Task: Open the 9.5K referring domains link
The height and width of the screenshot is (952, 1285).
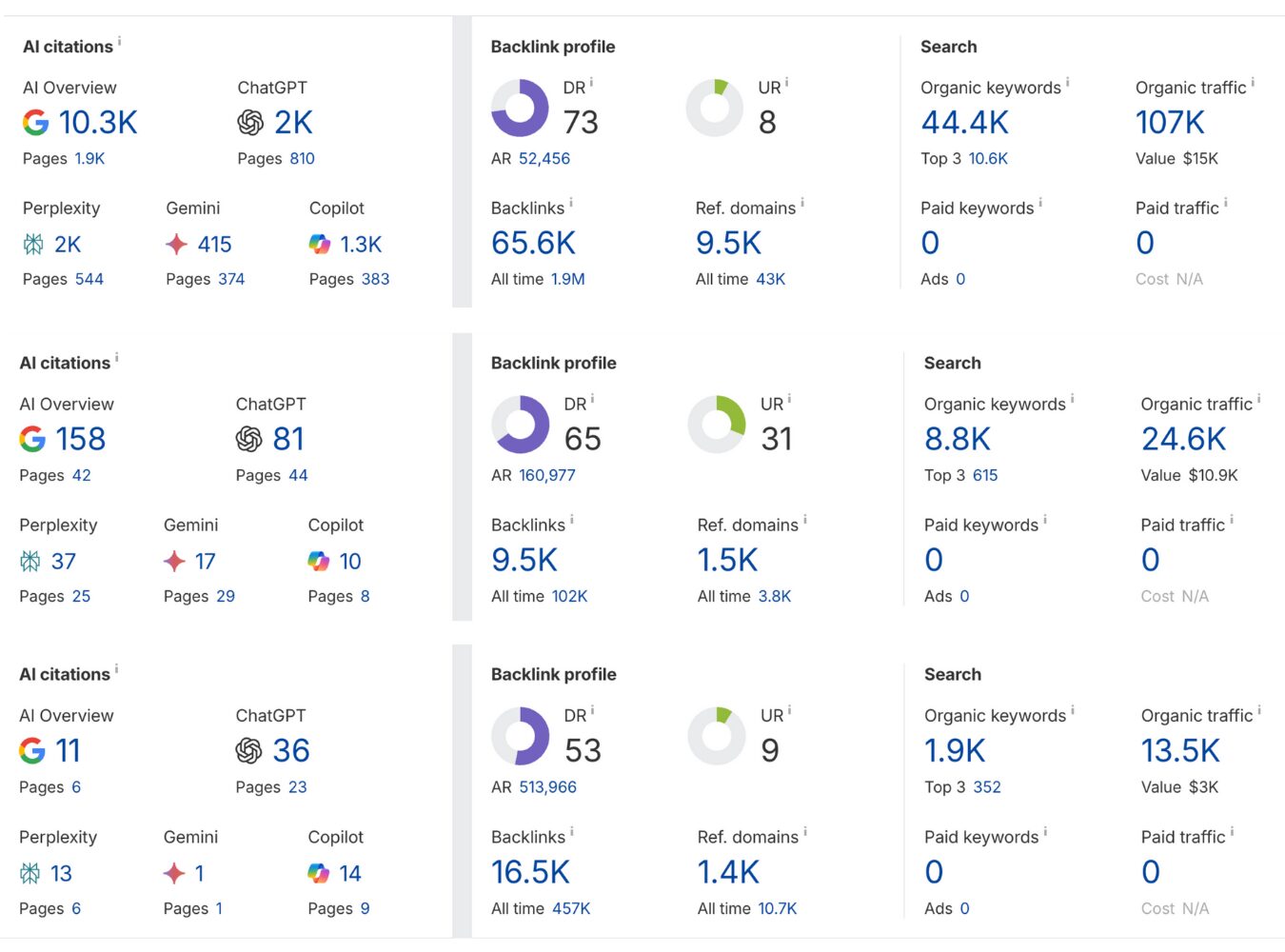Action: [x=728, y=244]
